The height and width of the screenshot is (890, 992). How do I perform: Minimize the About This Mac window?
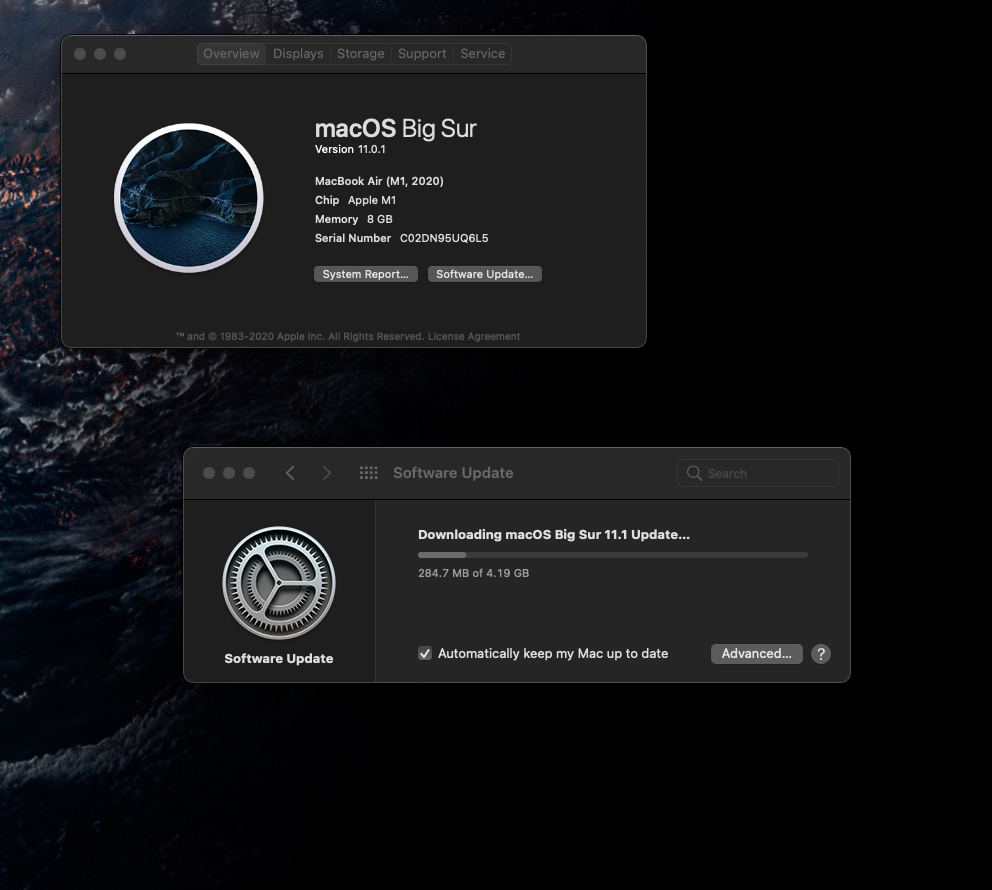(x=100, y=54)
